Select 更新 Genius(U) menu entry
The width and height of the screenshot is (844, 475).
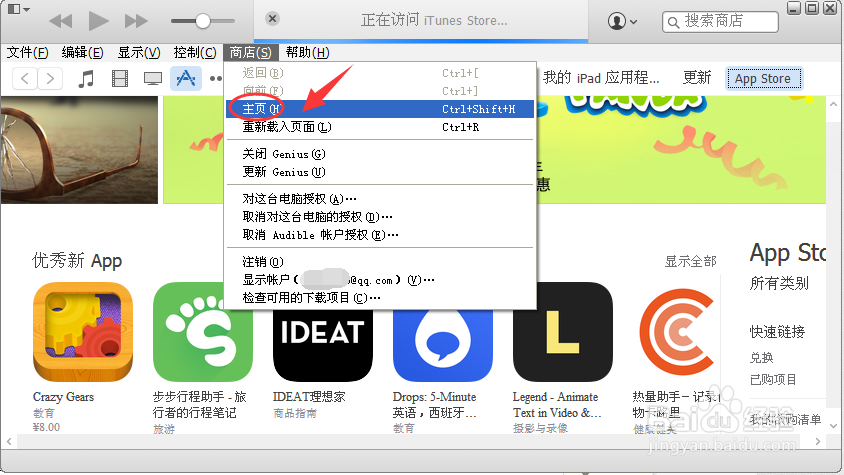point(380,172)
